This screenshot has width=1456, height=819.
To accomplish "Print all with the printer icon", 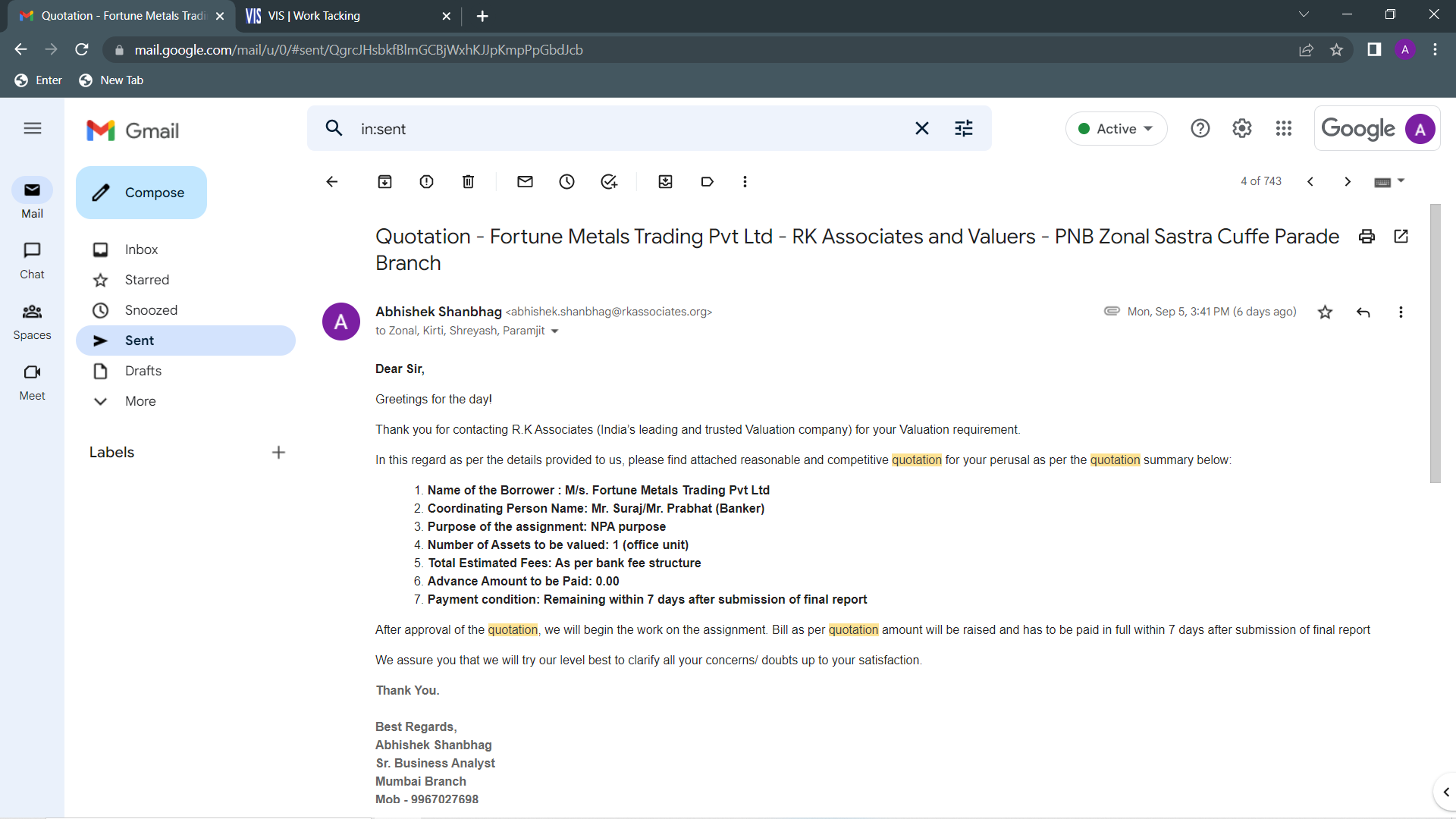I will 1367,237.
